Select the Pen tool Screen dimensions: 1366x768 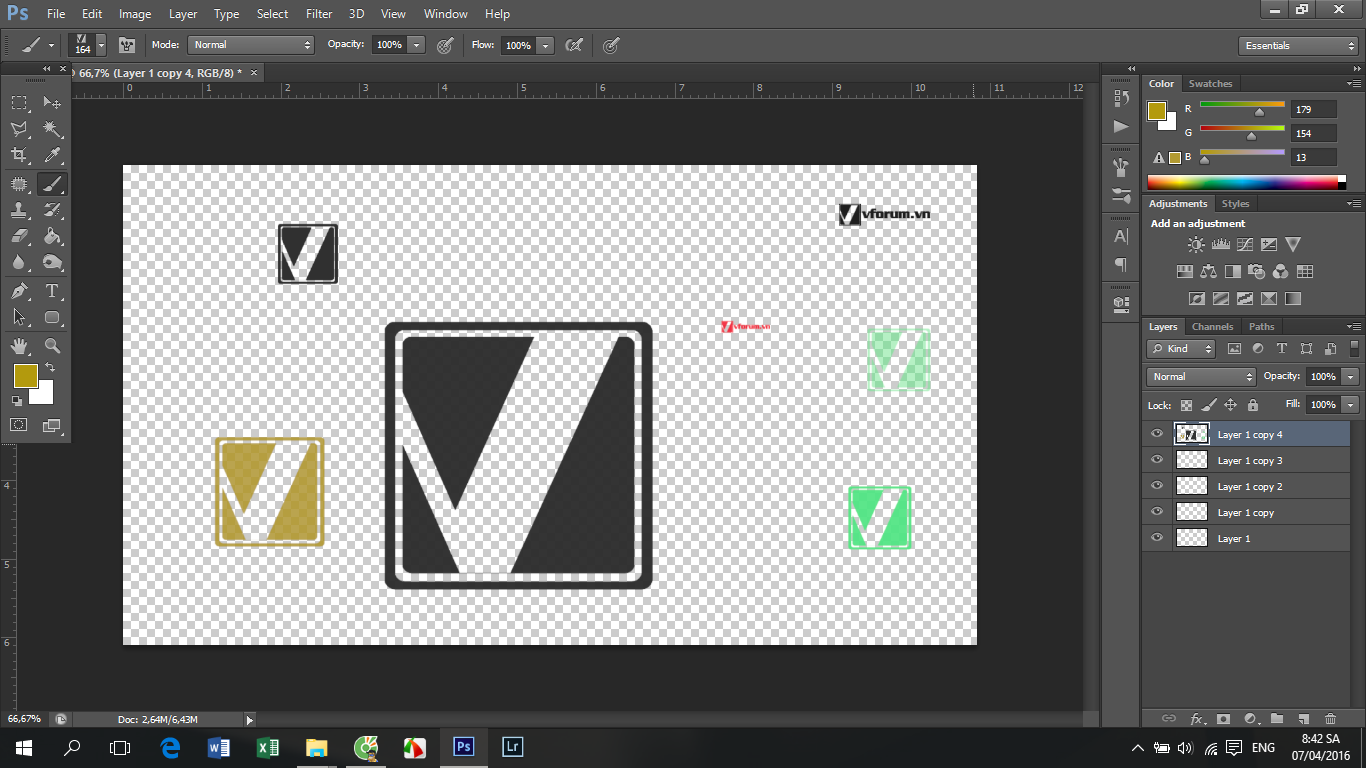point(19,291)
